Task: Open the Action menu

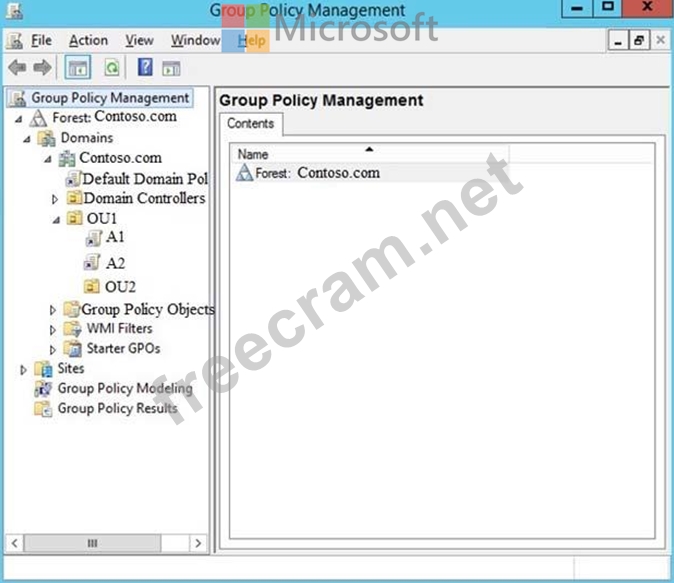Action: pos(89,40)
